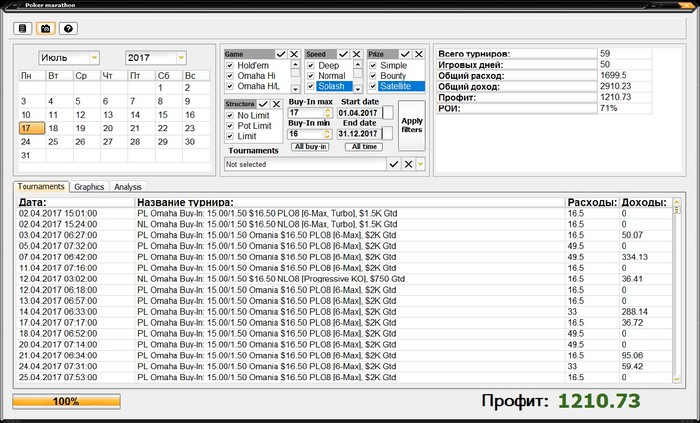Toggle the Simple prize checkbox
The image size is (700, 423).
(373, 66)
